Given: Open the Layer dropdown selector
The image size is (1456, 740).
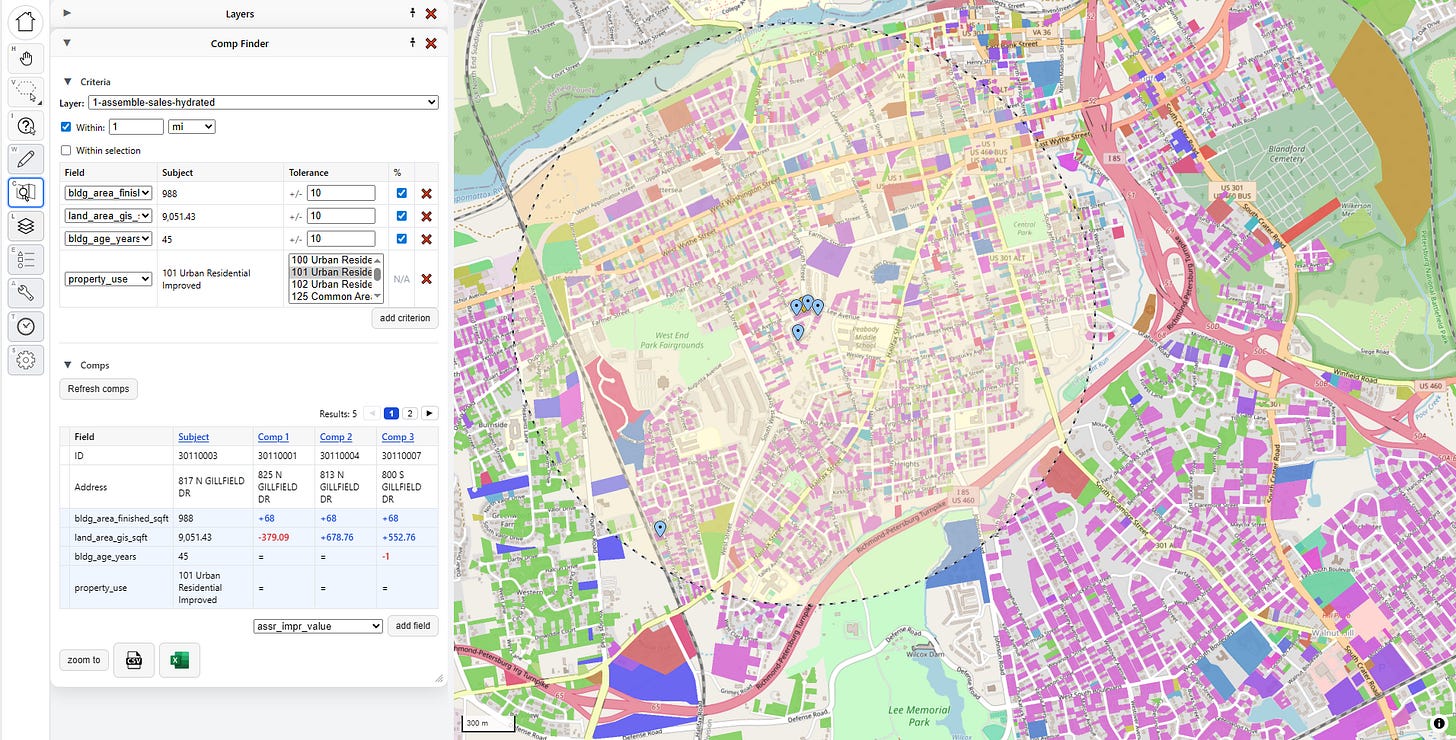Looking at the screenshot, I should (263, 102).
